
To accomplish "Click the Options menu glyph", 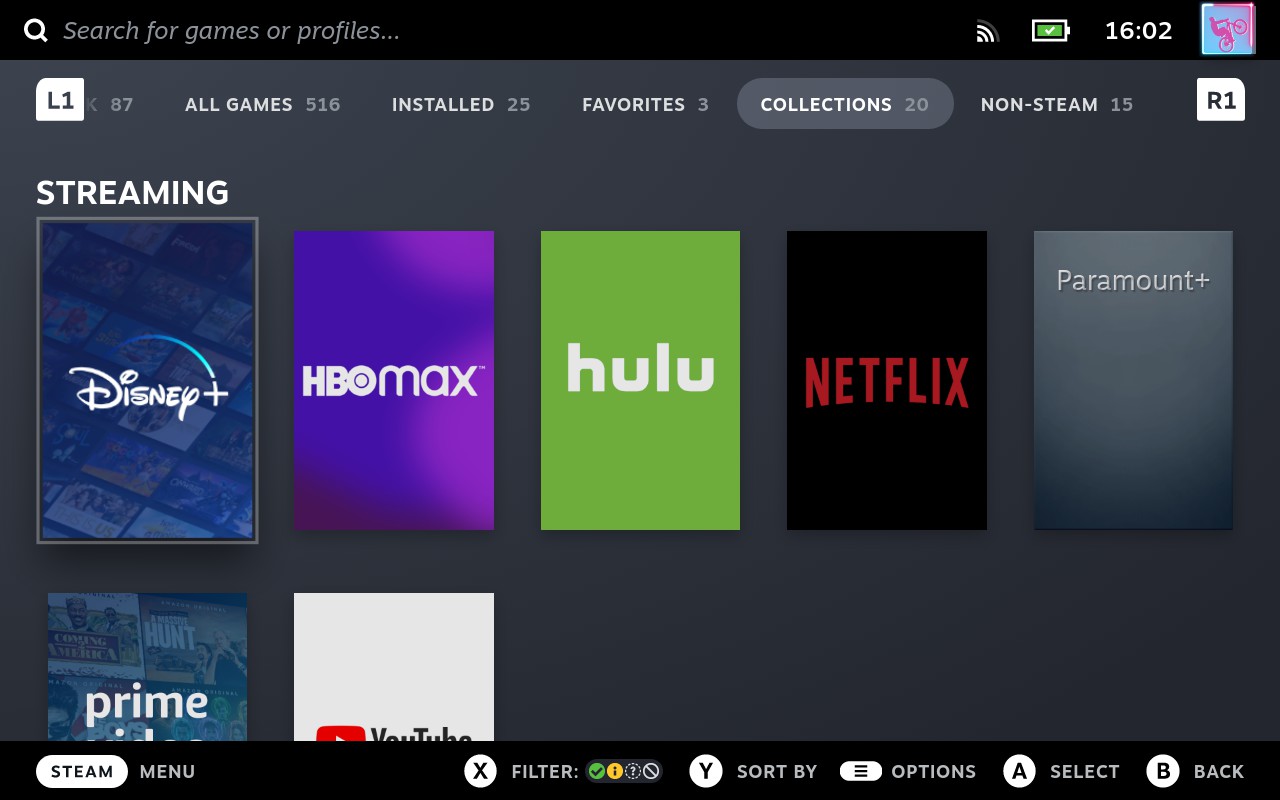I will pyautogui.click(x=860, y=771).
